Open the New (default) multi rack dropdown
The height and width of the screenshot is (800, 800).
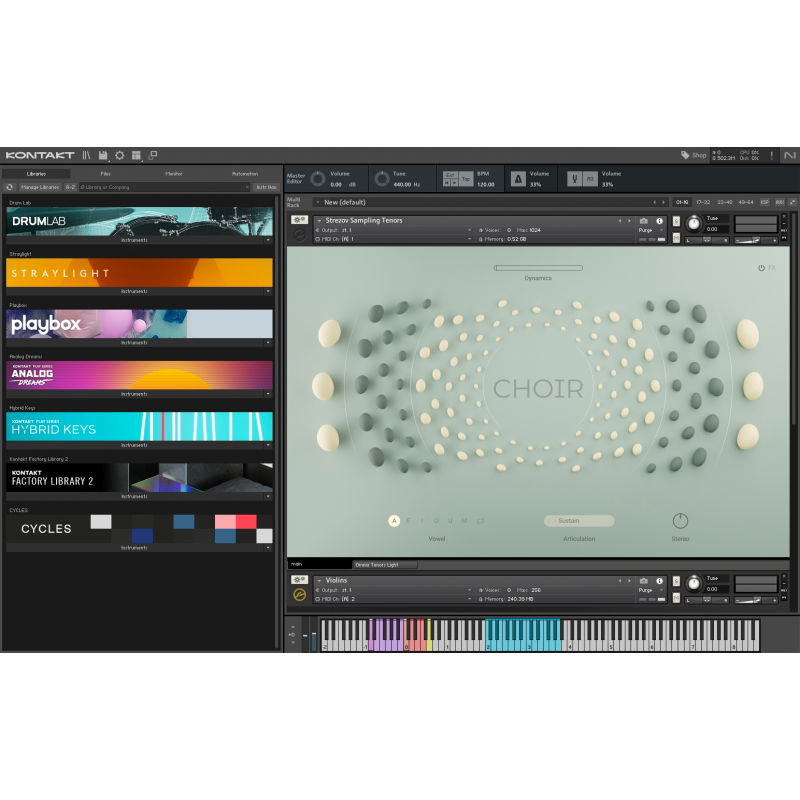coord(318,202)
